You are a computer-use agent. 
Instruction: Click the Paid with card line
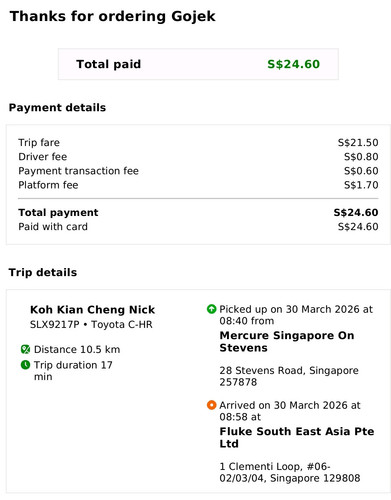click(x=198, y=227)
